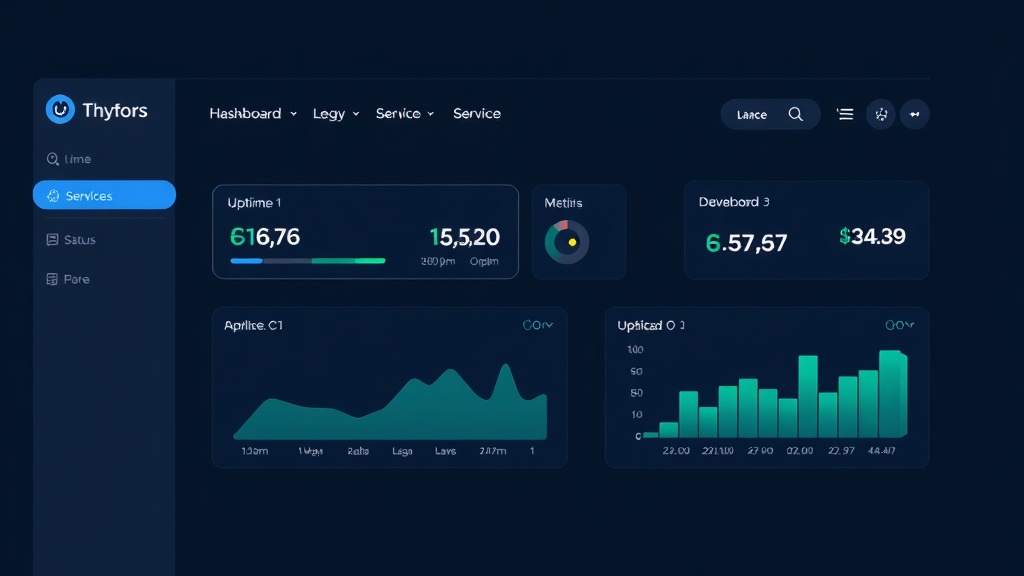Click the $34.39 value on Deveobord 3 card
Screen dimensions: 1024x576
click(x=871, y=238)
